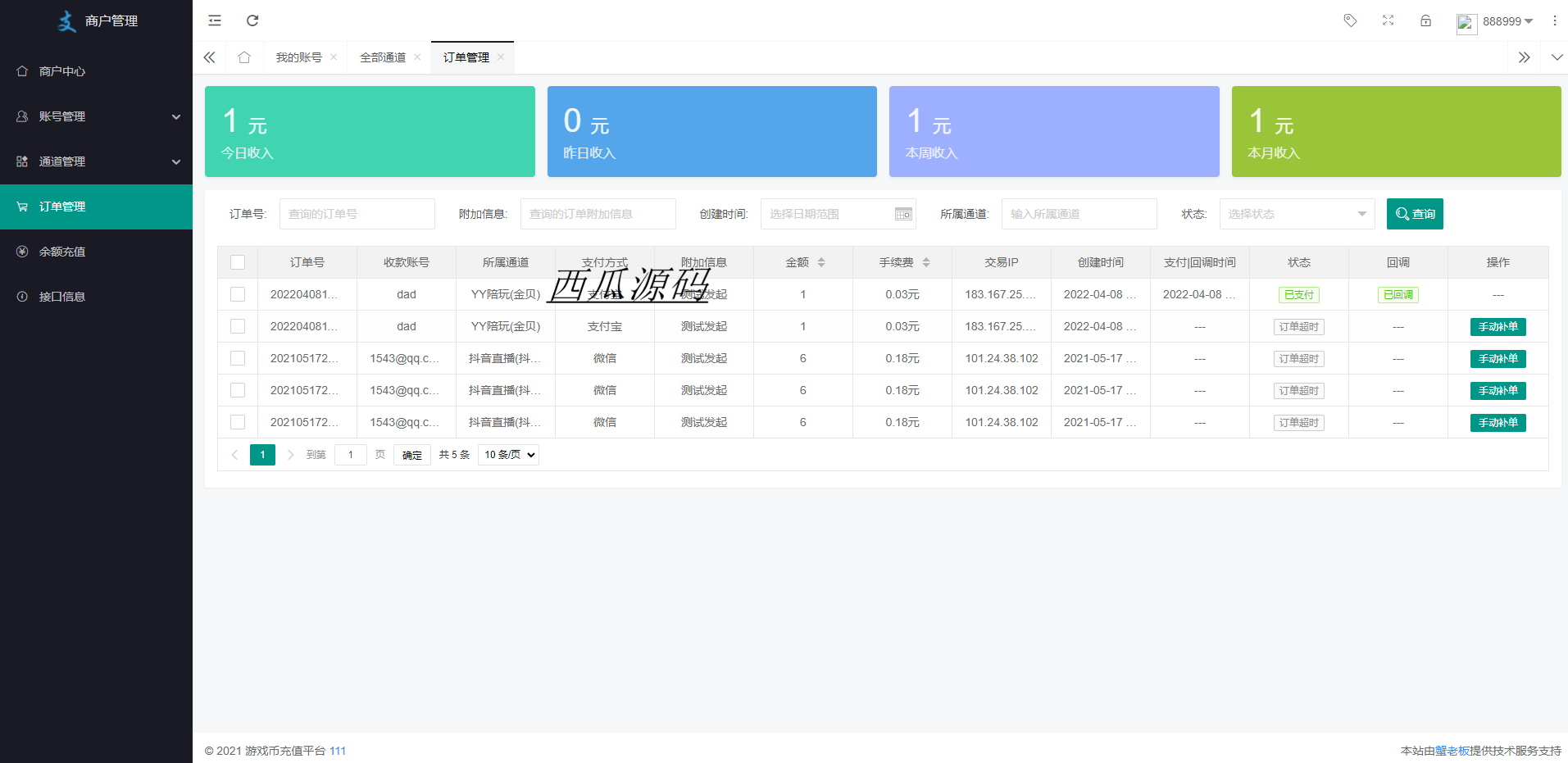This screenshot has width=1568, height=763.
Task: Click the green 查询 search button
Action: click(1414, 214)
